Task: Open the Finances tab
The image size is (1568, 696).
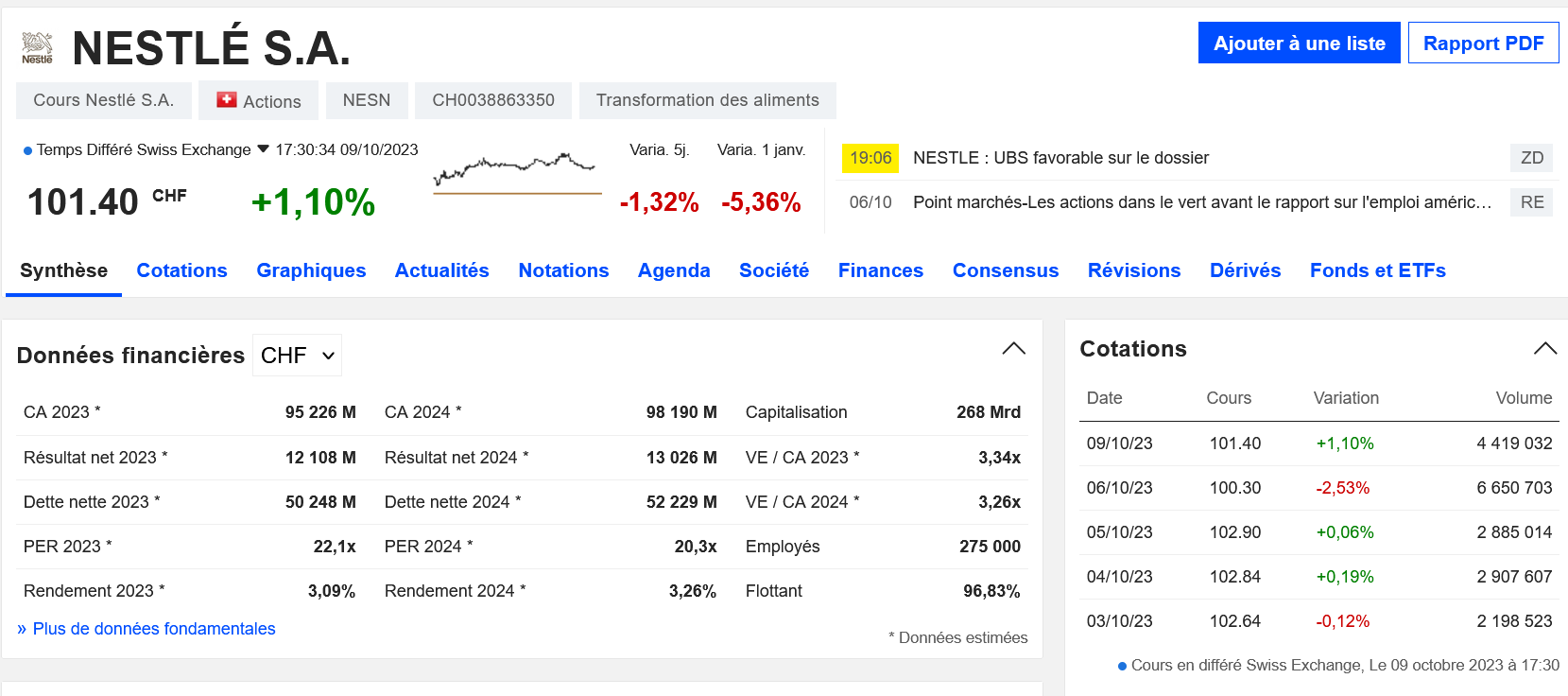Action: pyautogui.click(x=881, y=270)
